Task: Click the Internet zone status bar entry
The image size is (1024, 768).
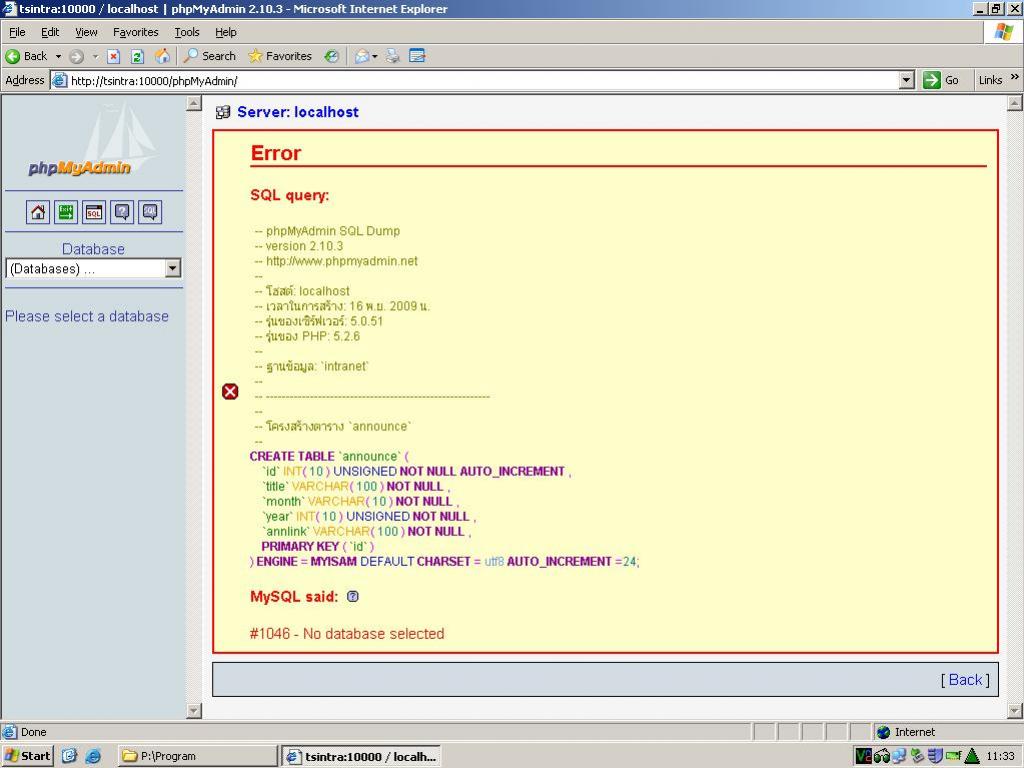Action: point(906,732)
